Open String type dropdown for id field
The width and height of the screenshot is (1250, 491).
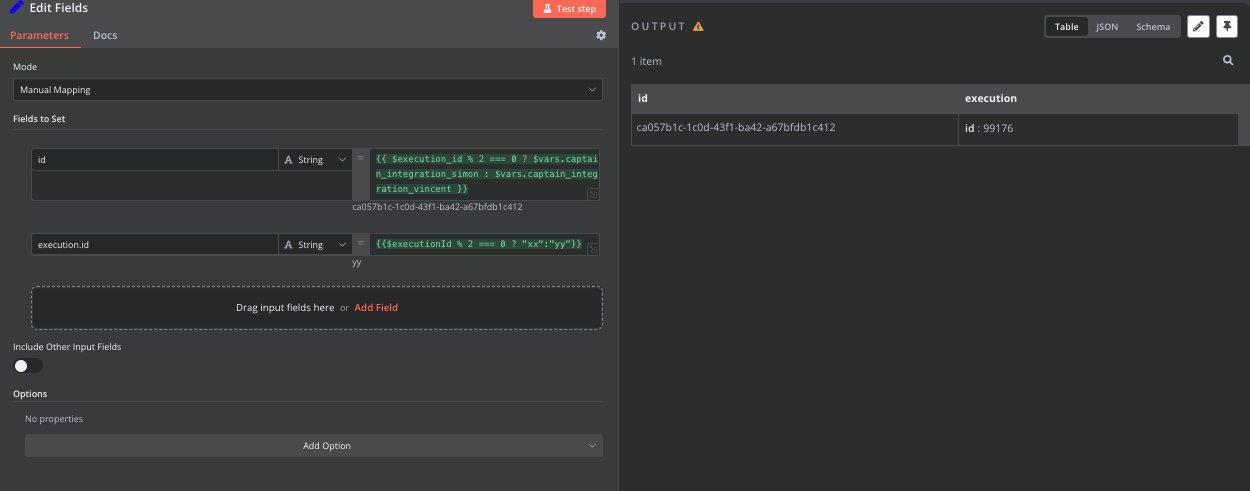314,159
